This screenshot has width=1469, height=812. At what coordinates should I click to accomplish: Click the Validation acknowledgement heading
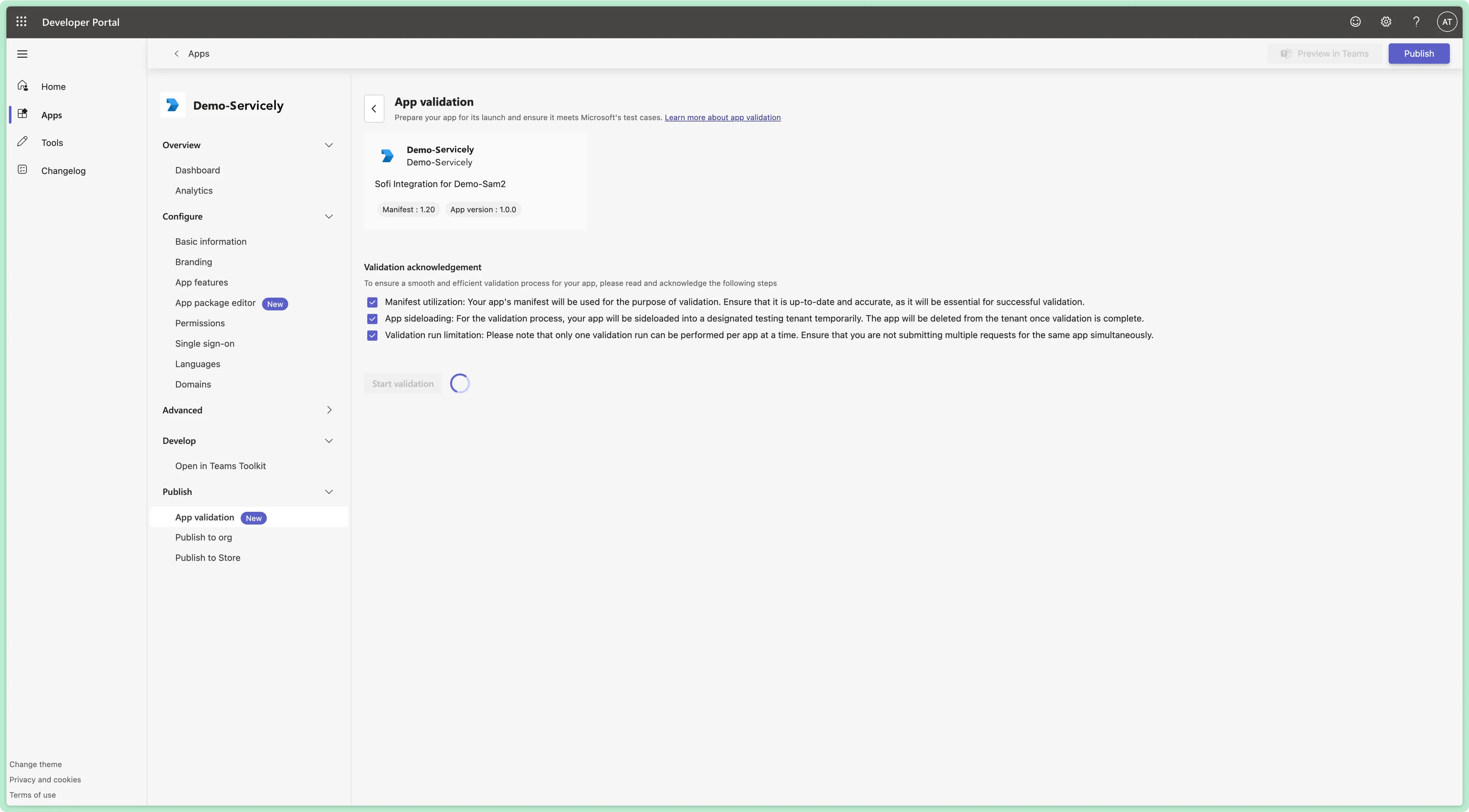click(x=422, y=267)
